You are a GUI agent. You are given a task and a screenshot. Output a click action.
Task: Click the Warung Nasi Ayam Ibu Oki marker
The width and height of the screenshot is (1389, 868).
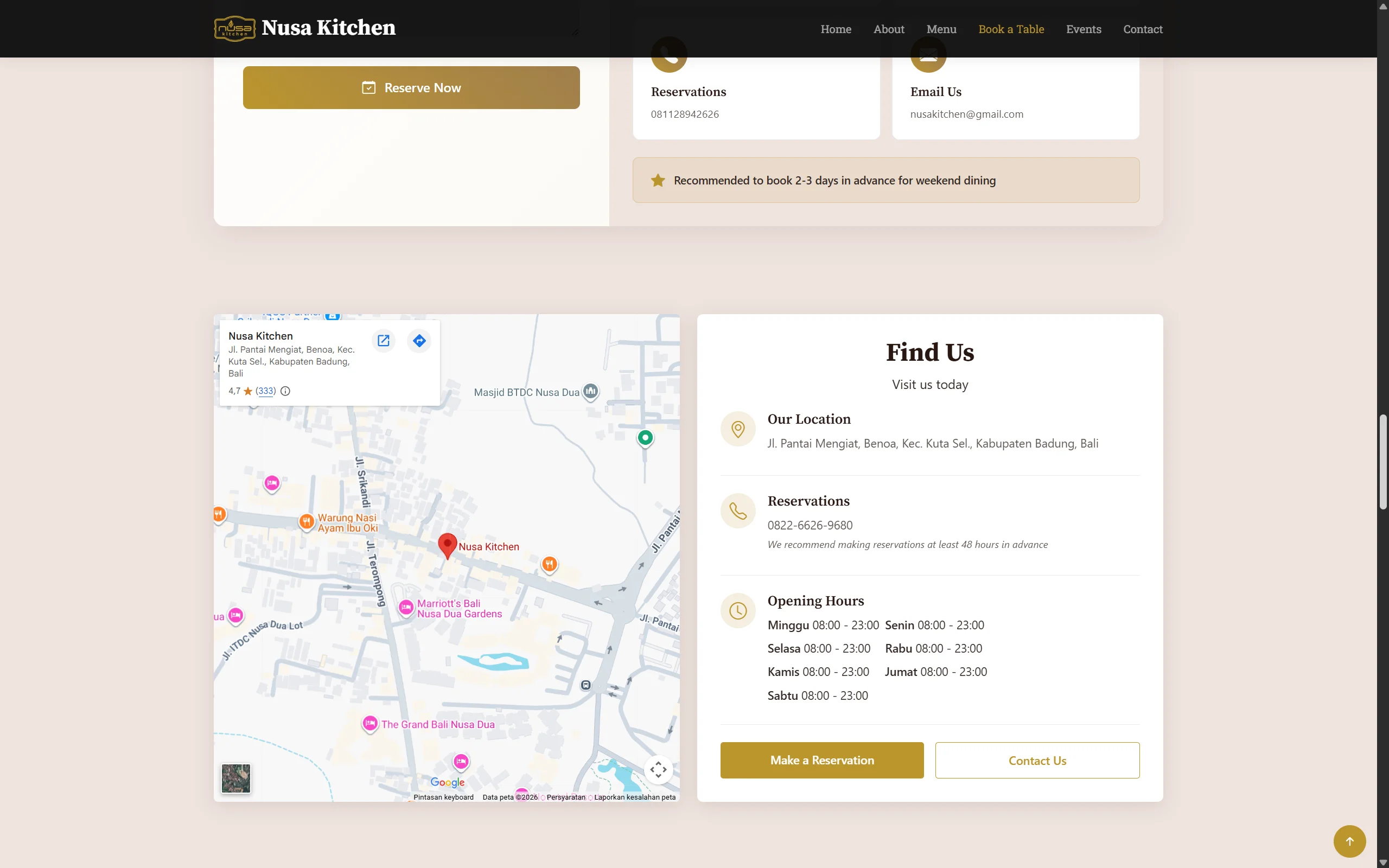(307, 521)
